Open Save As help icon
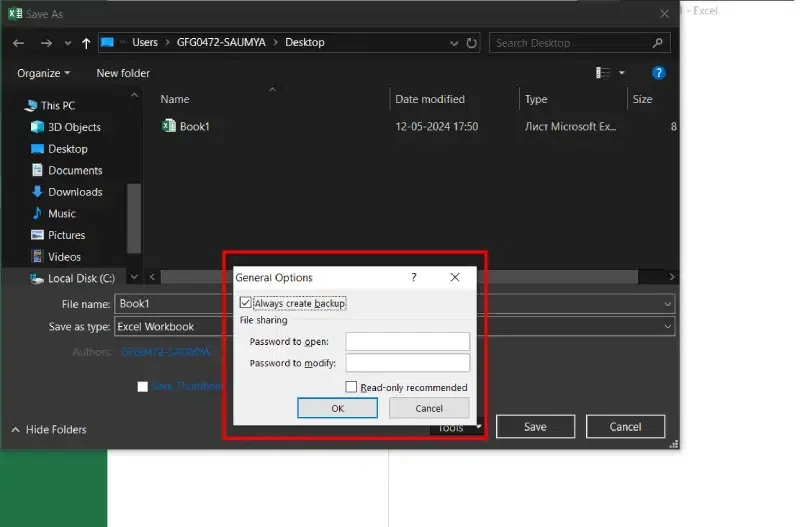This screenshot has width=800, height=527. coord(658,73)
